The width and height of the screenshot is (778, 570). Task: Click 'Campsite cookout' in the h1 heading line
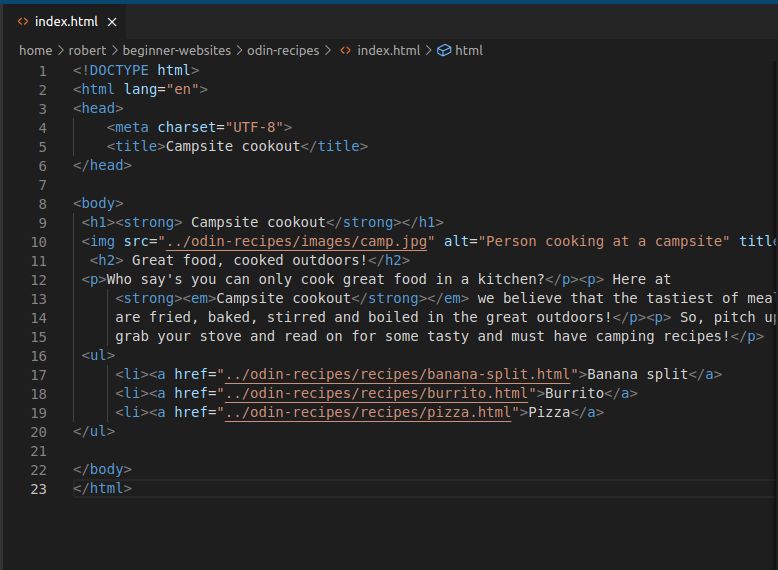259,222
